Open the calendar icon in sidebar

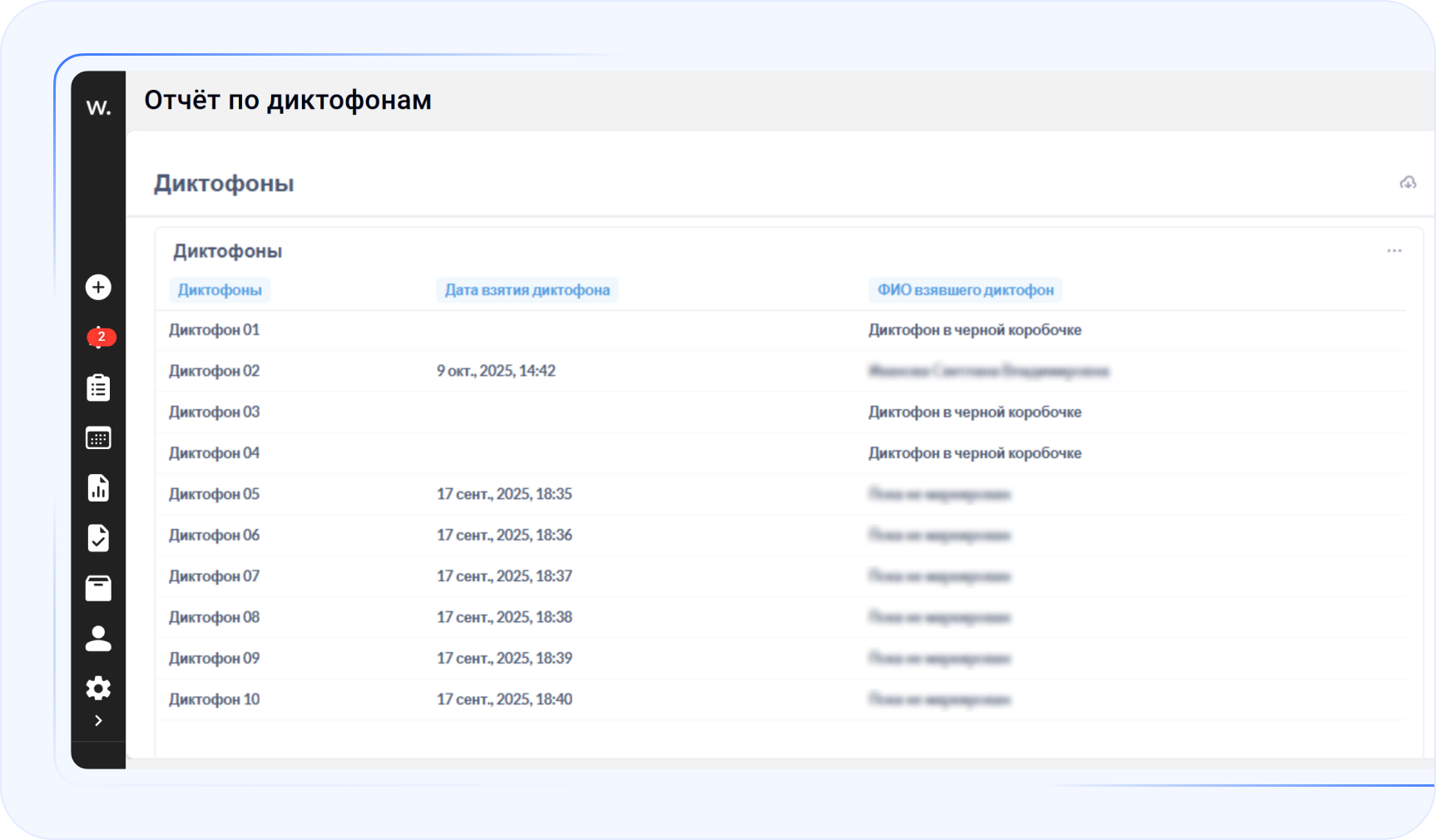pos(98,438)
